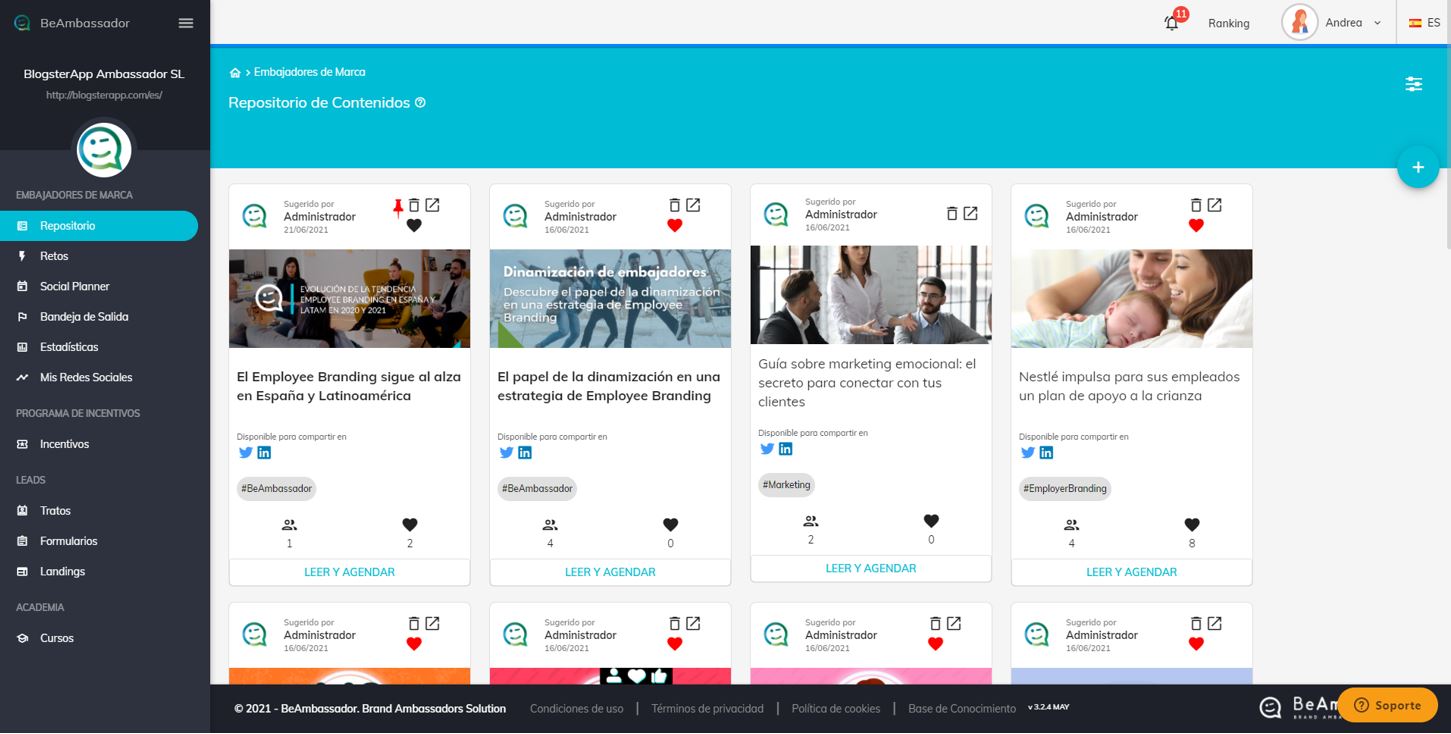Click the LinkedIn share icon on Nestlé card
Viewport: 1451px width, 734px height.
point(1046,452)
